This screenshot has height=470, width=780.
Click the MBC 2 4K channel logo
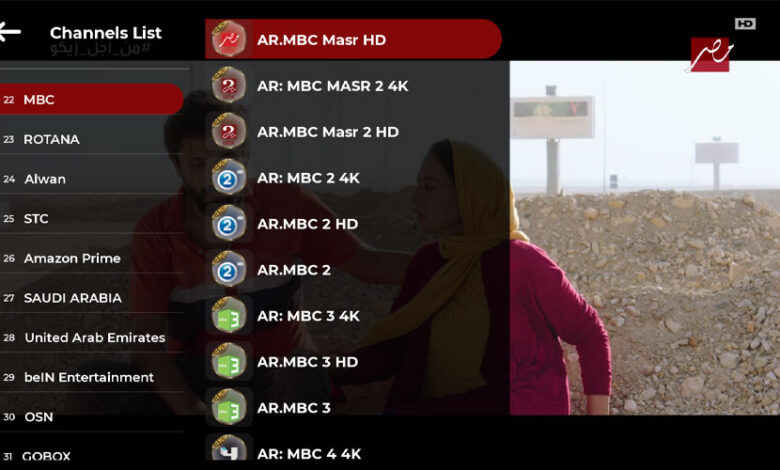[x=229, y=178]
